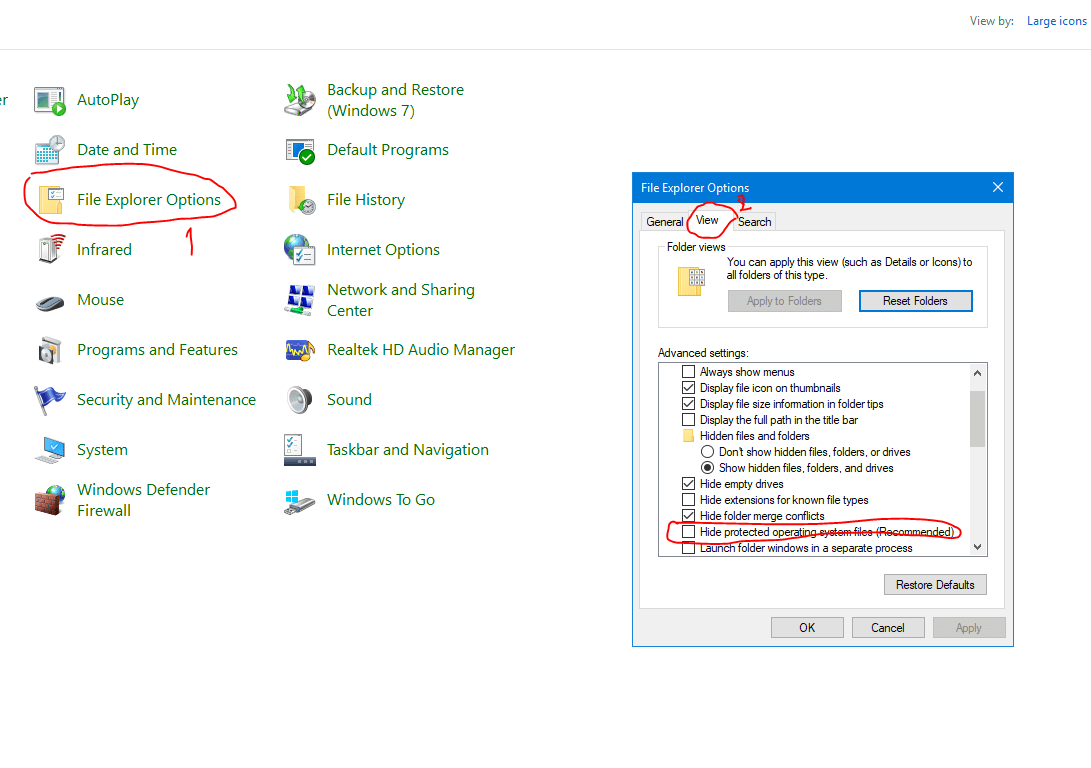Click Cancel in File Explorer Options
This screenshot has height=768, width=1091.
coord(888,627)
